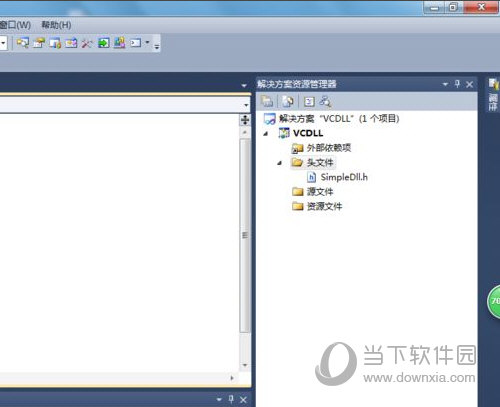Close the 解决方案资源管理器 panel
This screenshot has height=407, width=500.
coord(469,84)
